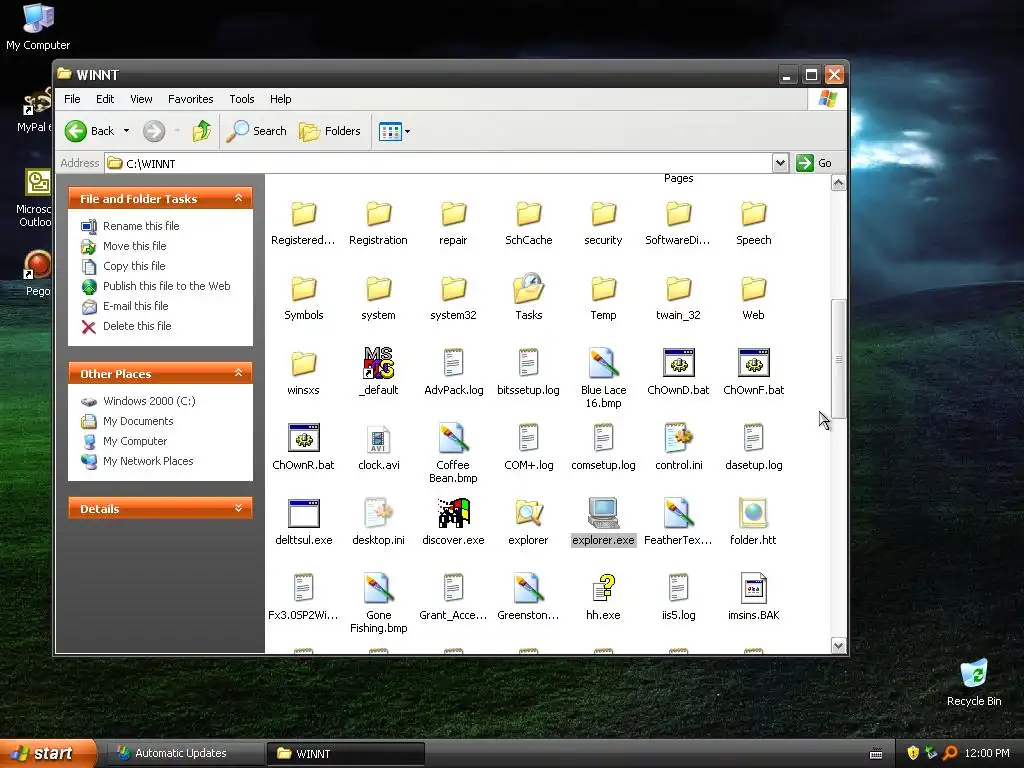Image resolution: width=1024 pixels, height=768 pixels.
Task: Select the ChOwnR.bat batch file
Action: coord(303,438)
